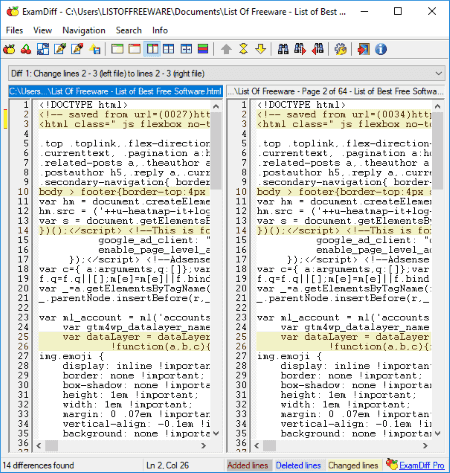Click the Compare files apple icon
Image resolution: width=450 pixels, height=473 pixels.
pos(9,49)
